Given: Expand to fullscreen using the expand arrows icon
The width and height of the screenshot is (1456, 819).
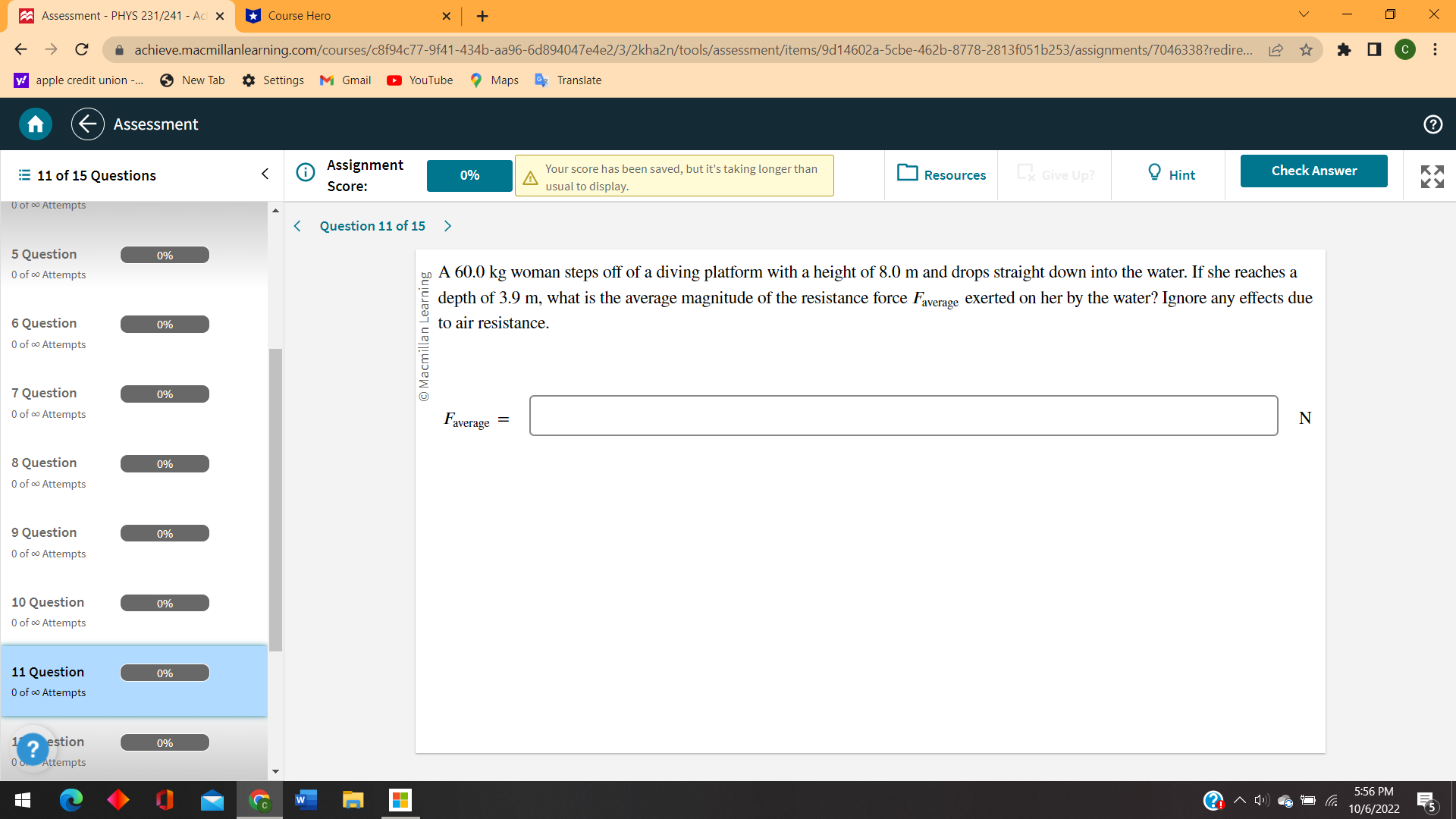Looking at the screenshot, I should pyautogui.click(x=1432, y=176).
